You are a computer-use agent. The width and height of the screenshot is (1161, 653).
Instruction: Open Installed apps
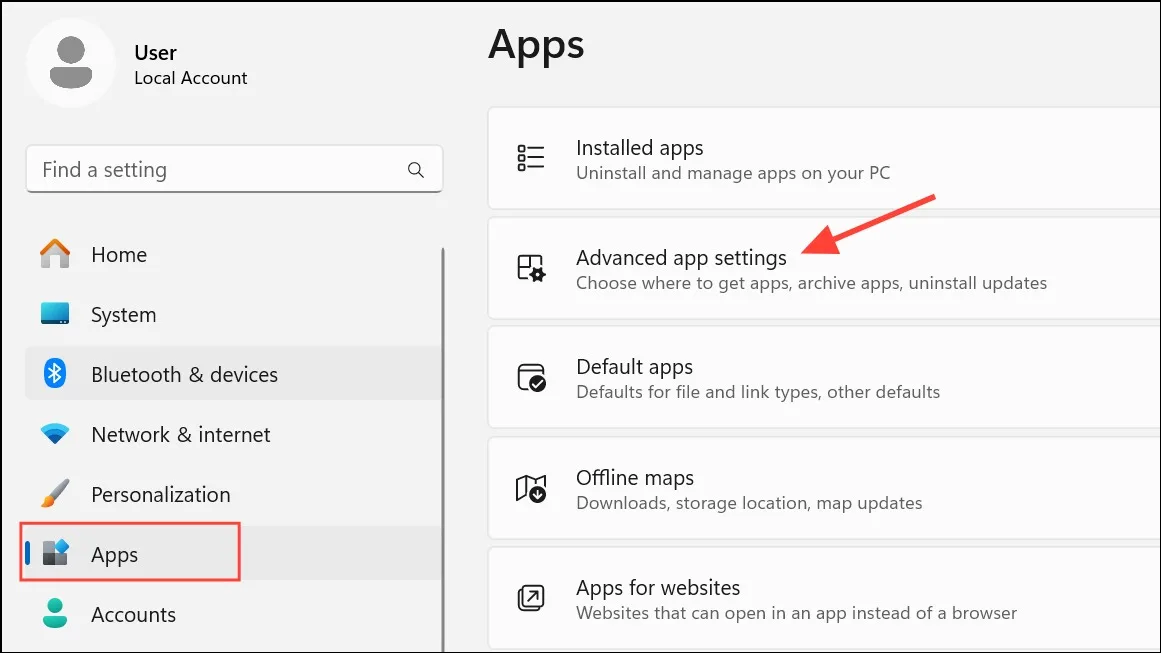(824, 158)
